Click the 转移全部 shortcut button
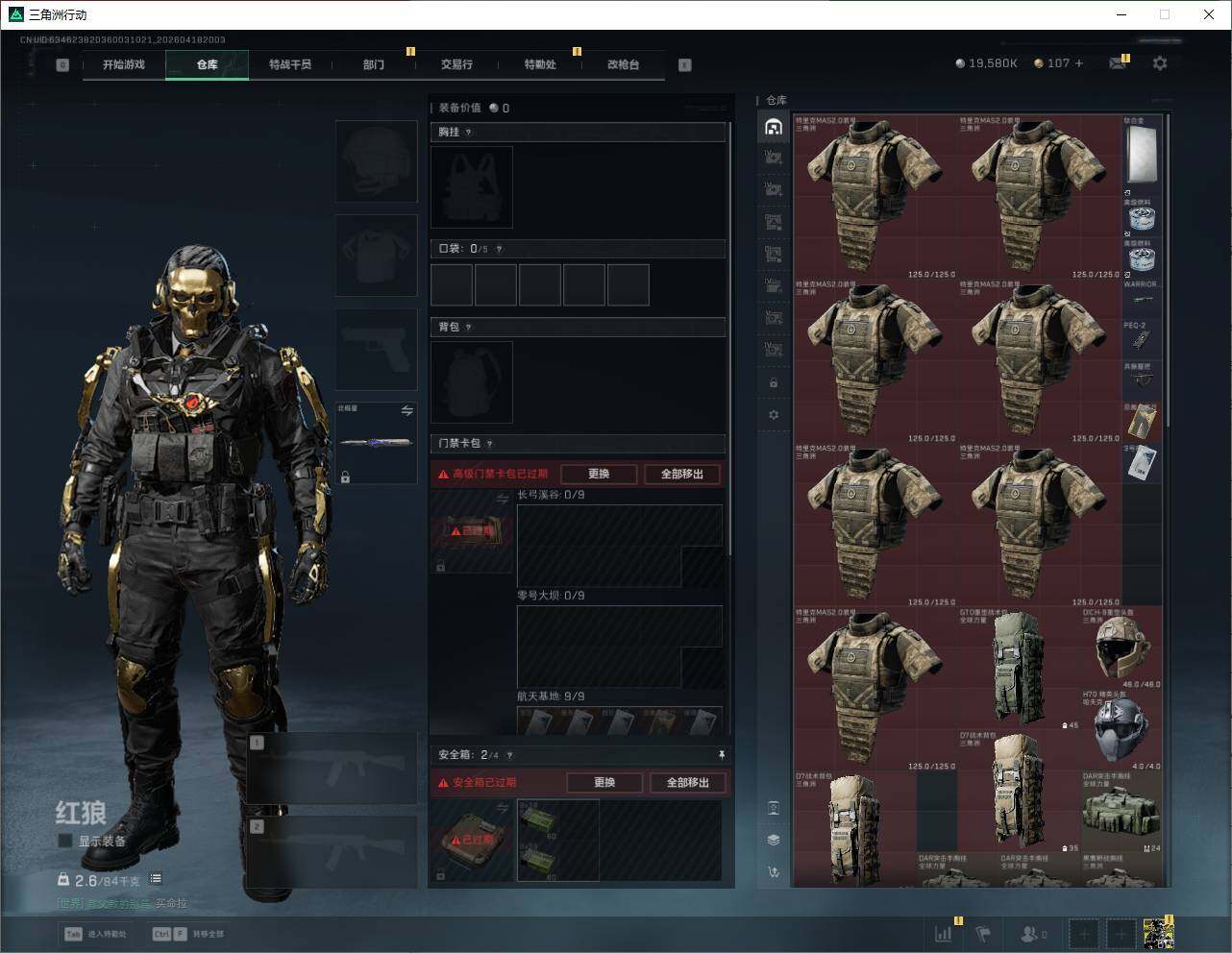This screenshot has width=1232, height=953. pyautogui.click(x=188, y=934)
